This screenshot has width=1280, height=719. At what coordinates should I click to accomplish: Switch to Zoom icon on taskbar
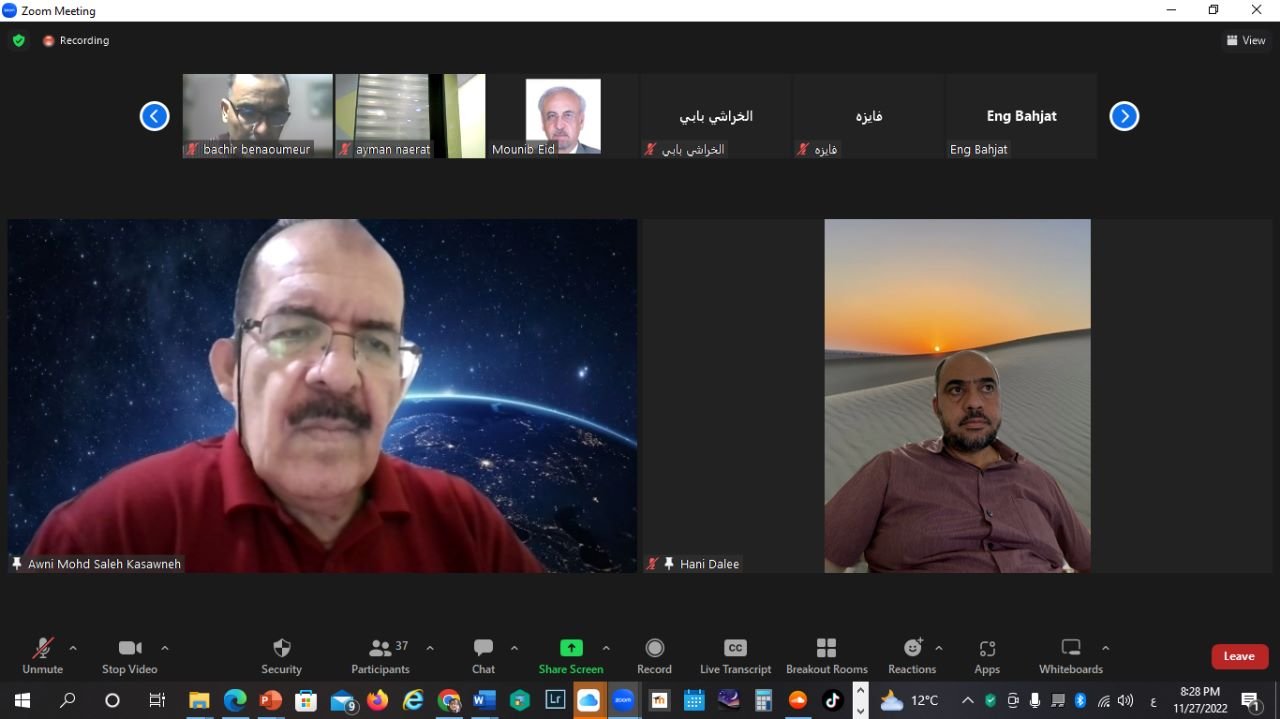click(623, 701)
